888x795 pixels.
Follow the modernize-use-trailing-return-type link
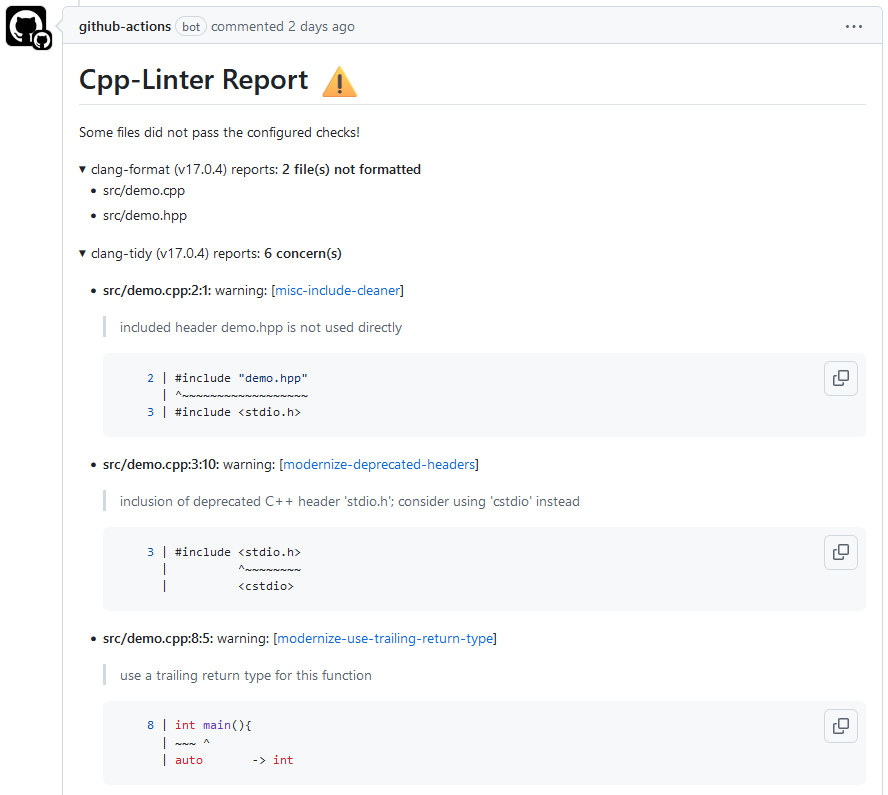click(x=385, y=639)
